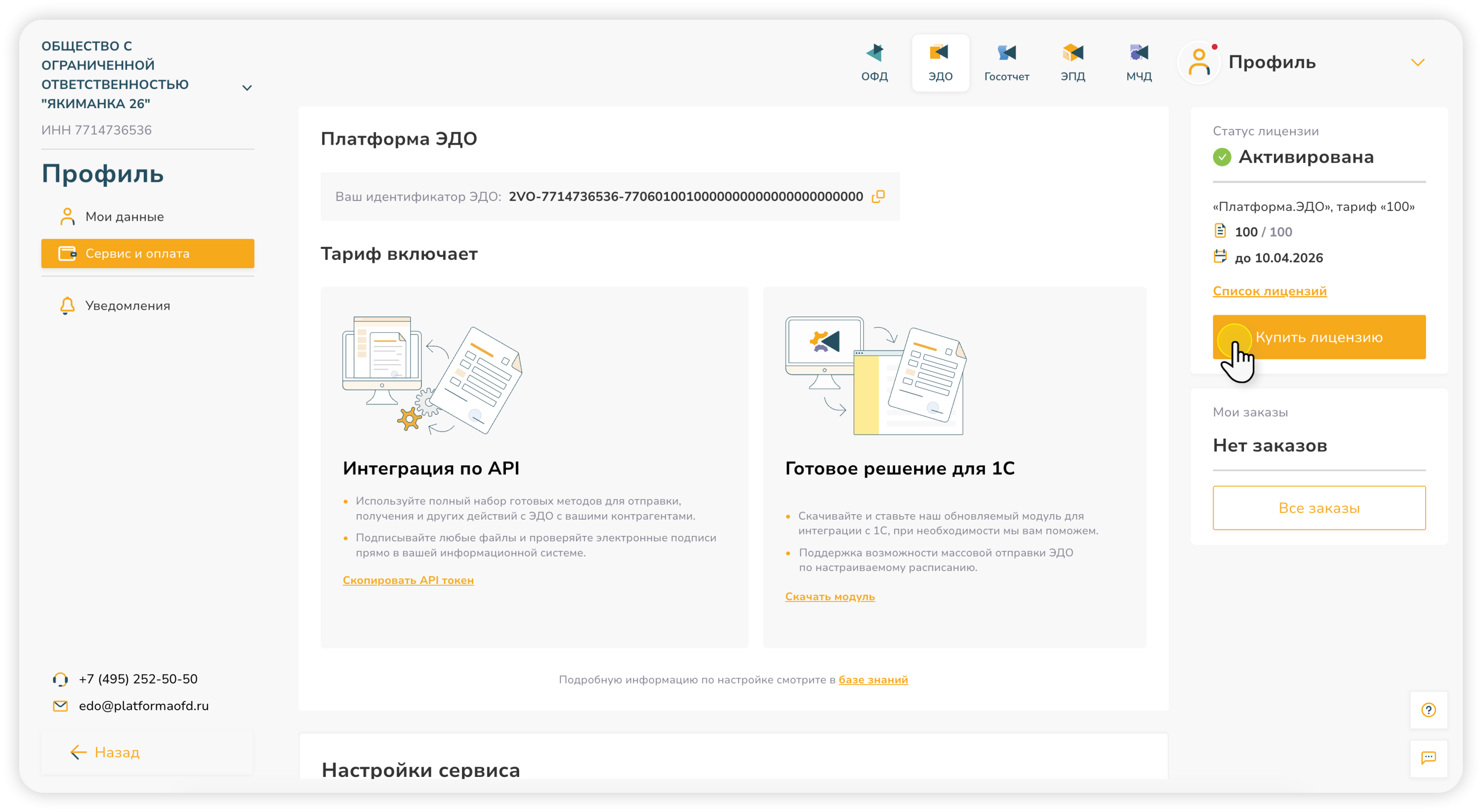Select the ЭДО tab

940,62
